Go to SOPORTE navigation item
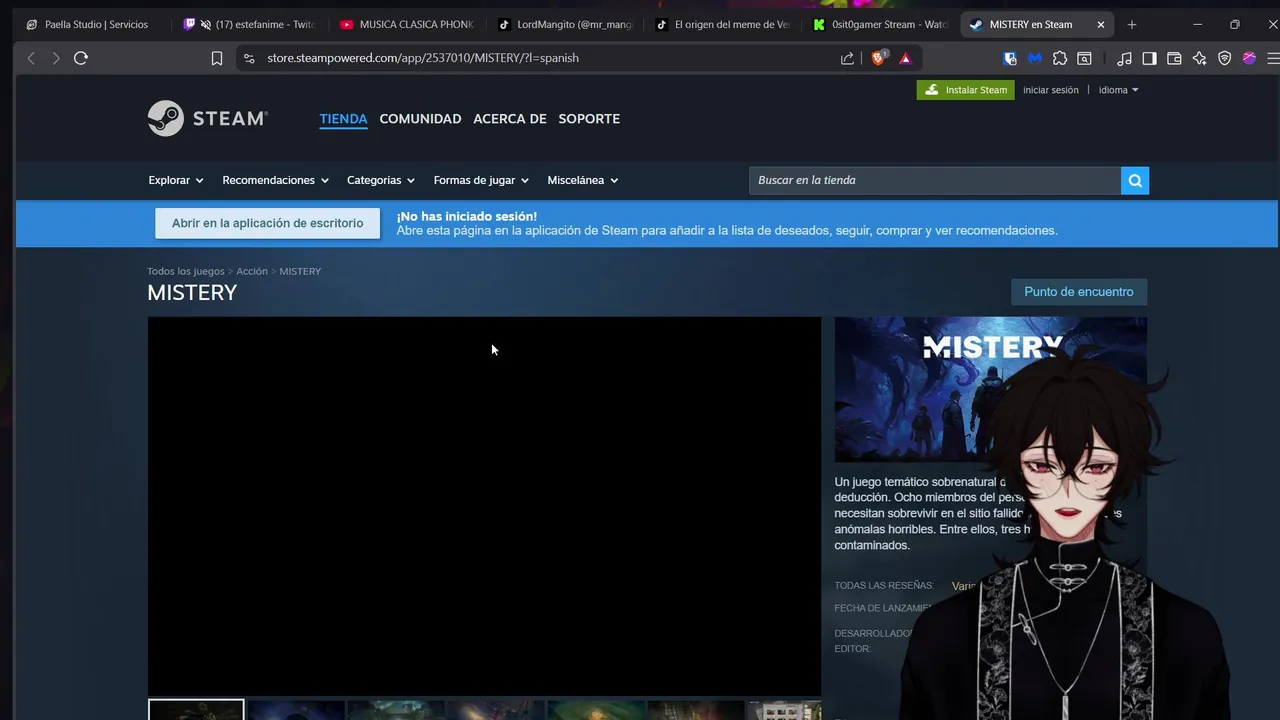The height and width of the screenshot is (720, 1280). pos(589,118)
